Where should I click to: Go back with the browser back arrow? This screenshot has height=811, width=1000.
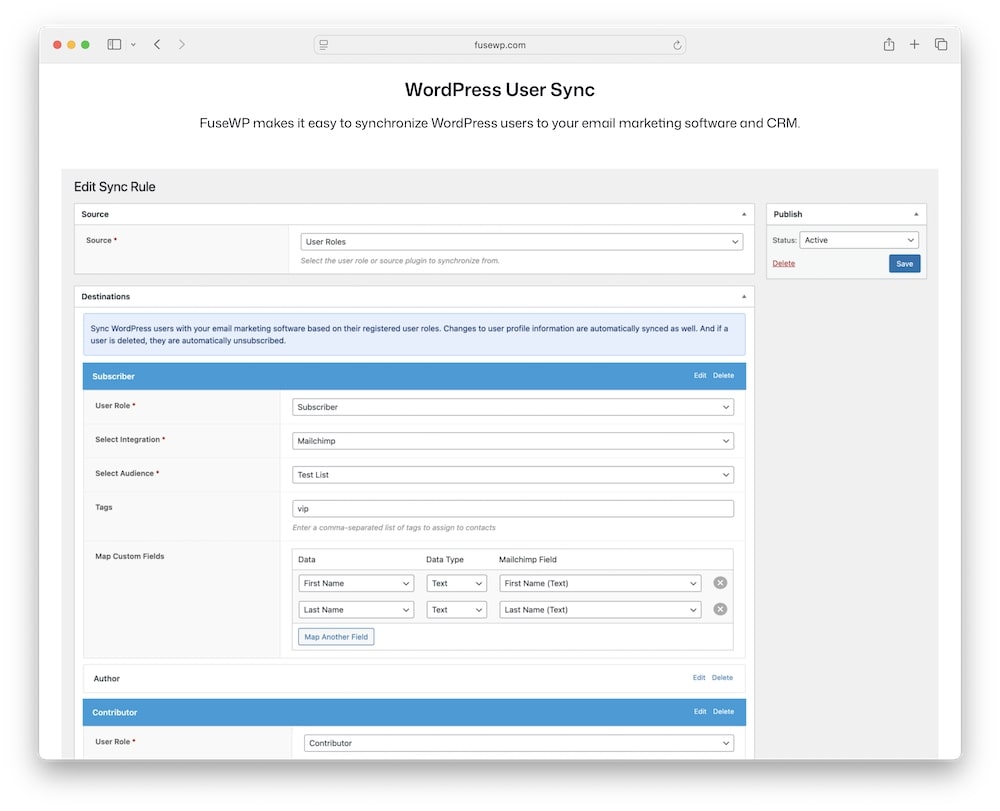pos(157,45)
